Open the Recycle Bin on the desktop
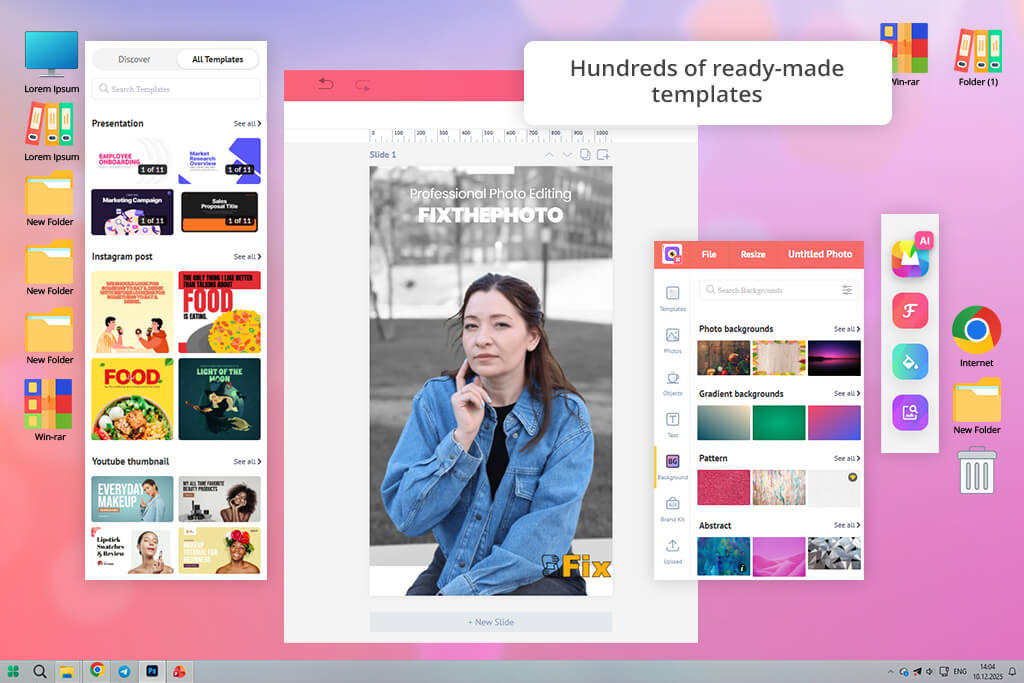The image size is (1024, 683). [x=977, y=469]
